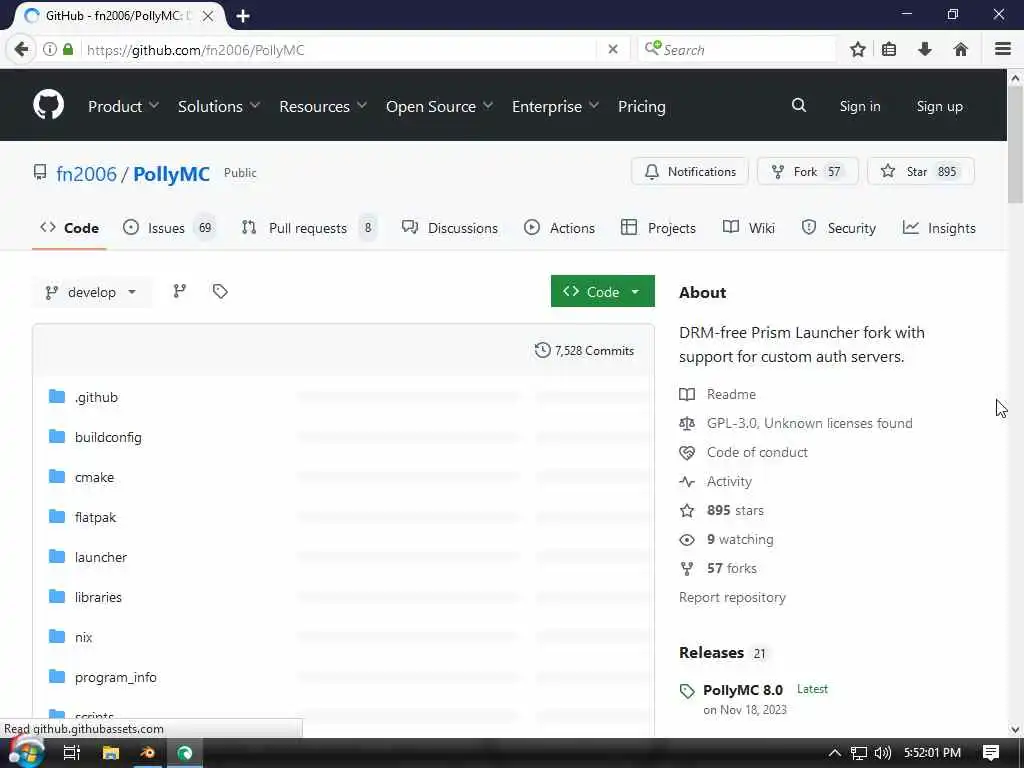Open the launcher folder
1024x768 pixels.
click(x=101, y=557)
